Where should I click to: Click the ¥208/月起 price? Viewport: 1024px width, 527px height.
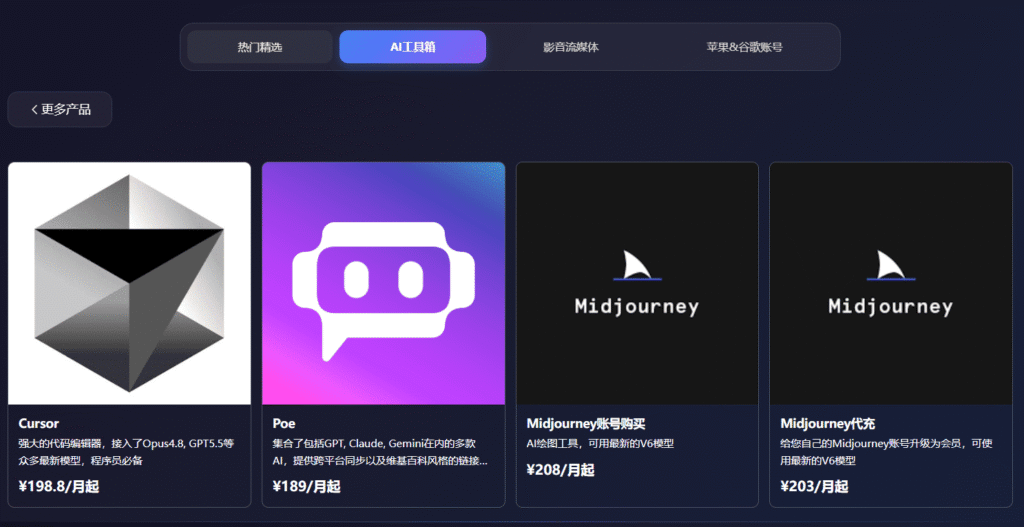pos(560,470)
